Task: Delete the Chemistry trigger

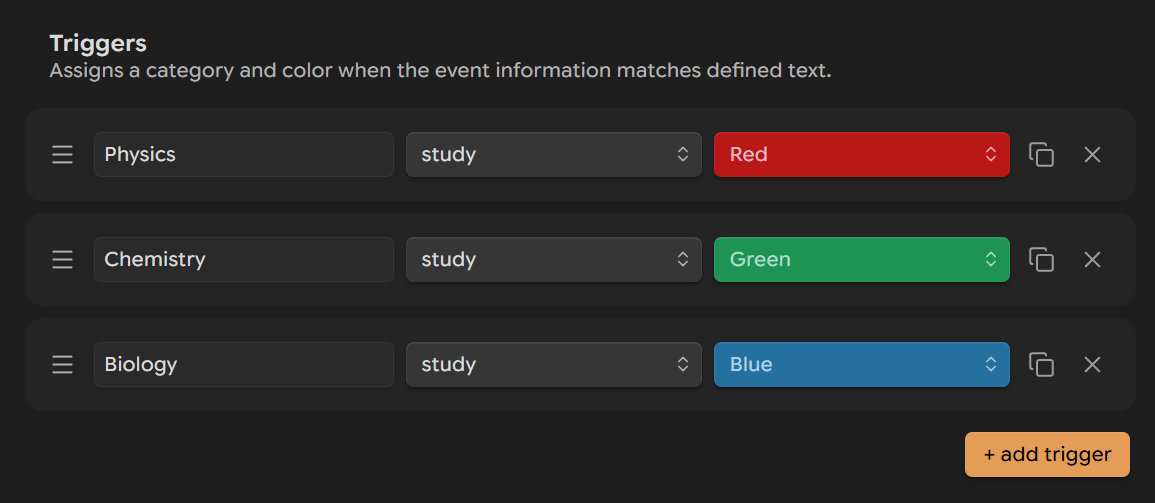Action: [1092, 259]
